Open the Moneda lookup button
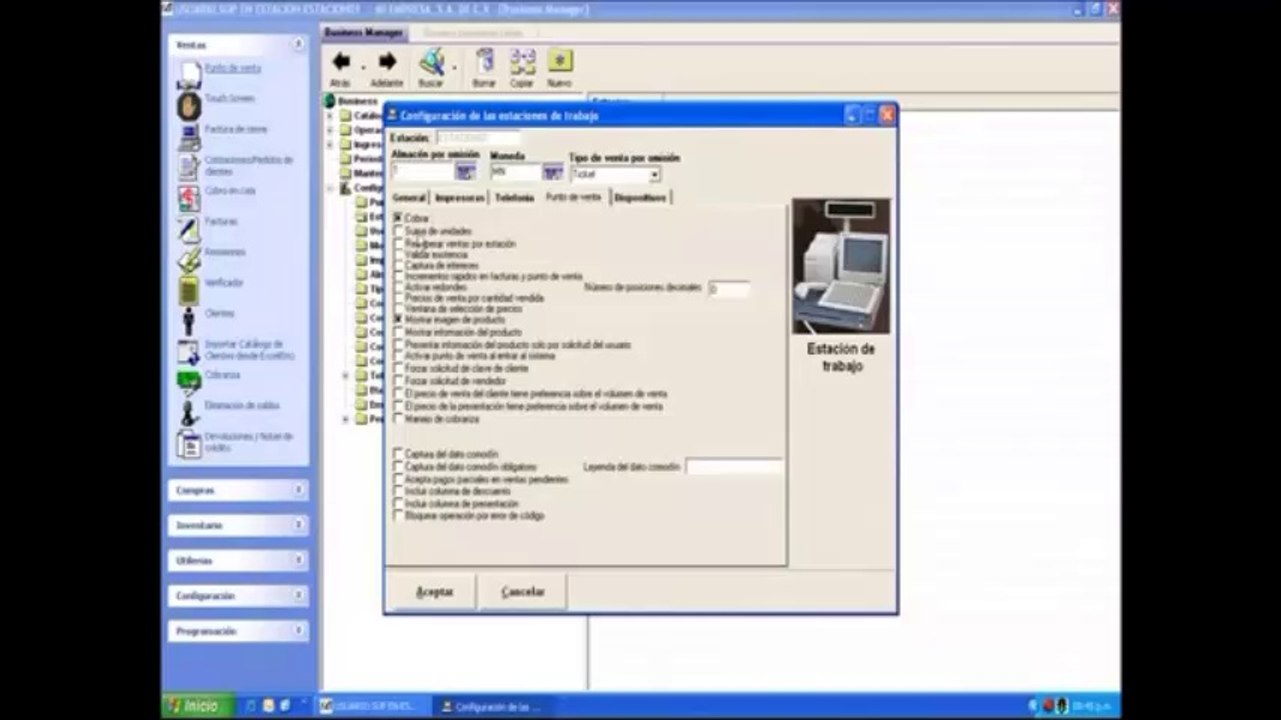 (x=552, y=173)
